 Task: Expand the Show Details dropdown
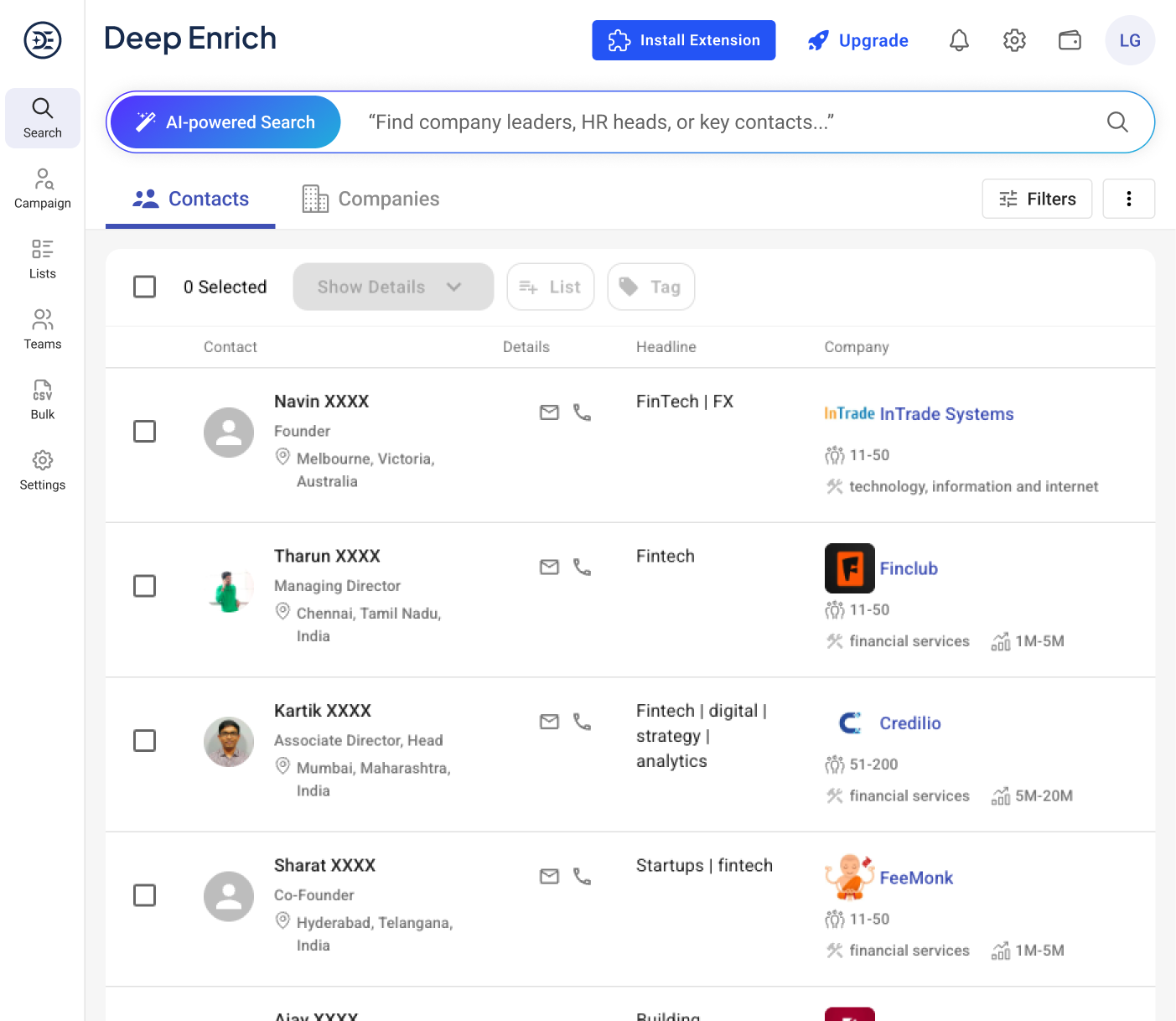(x=392, y=286)
